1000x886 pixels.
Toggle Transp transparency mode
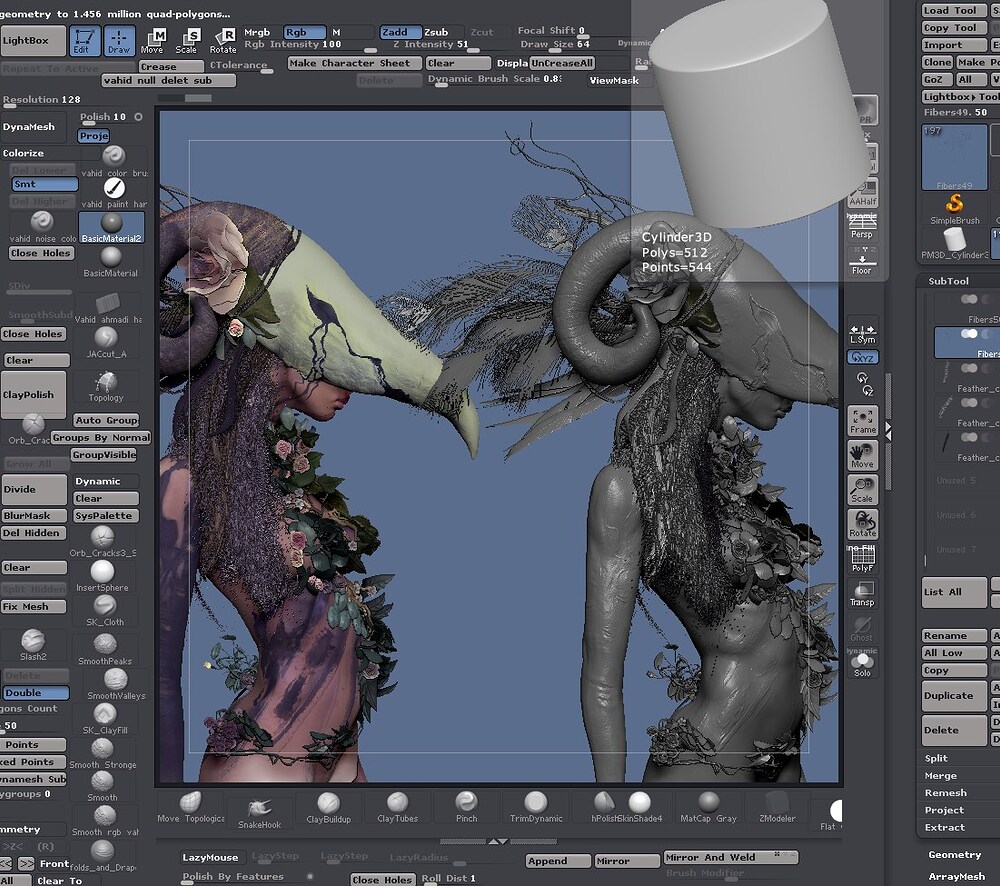tap(862, 593)
